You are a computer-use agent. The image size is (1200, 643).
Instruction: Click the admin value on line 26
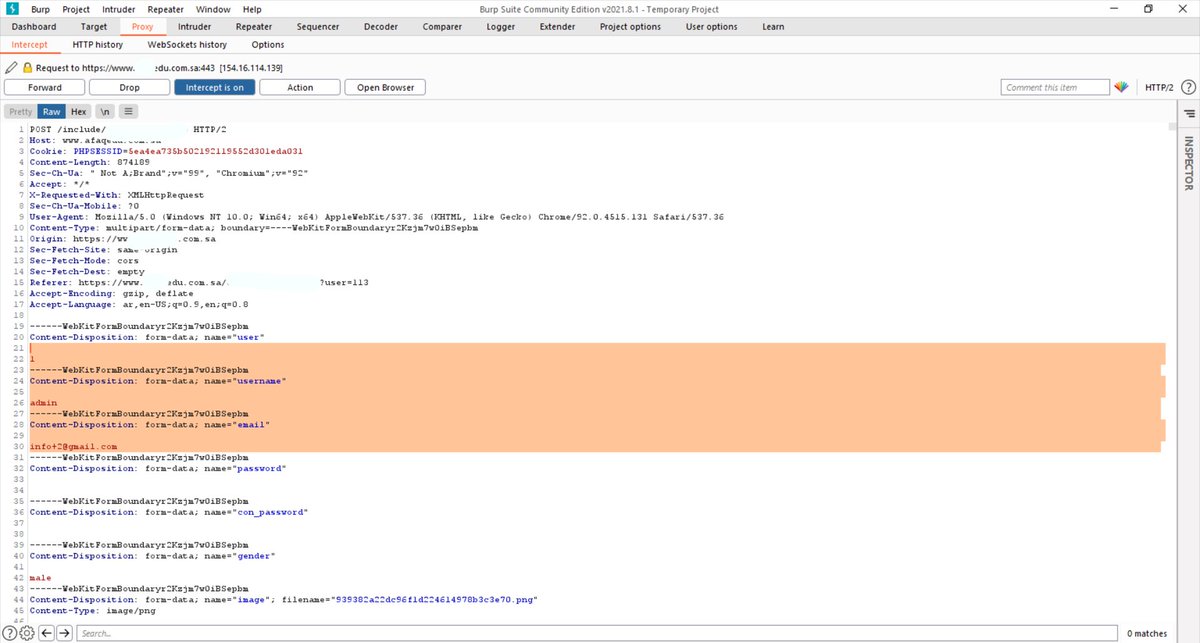pos(44,402)
